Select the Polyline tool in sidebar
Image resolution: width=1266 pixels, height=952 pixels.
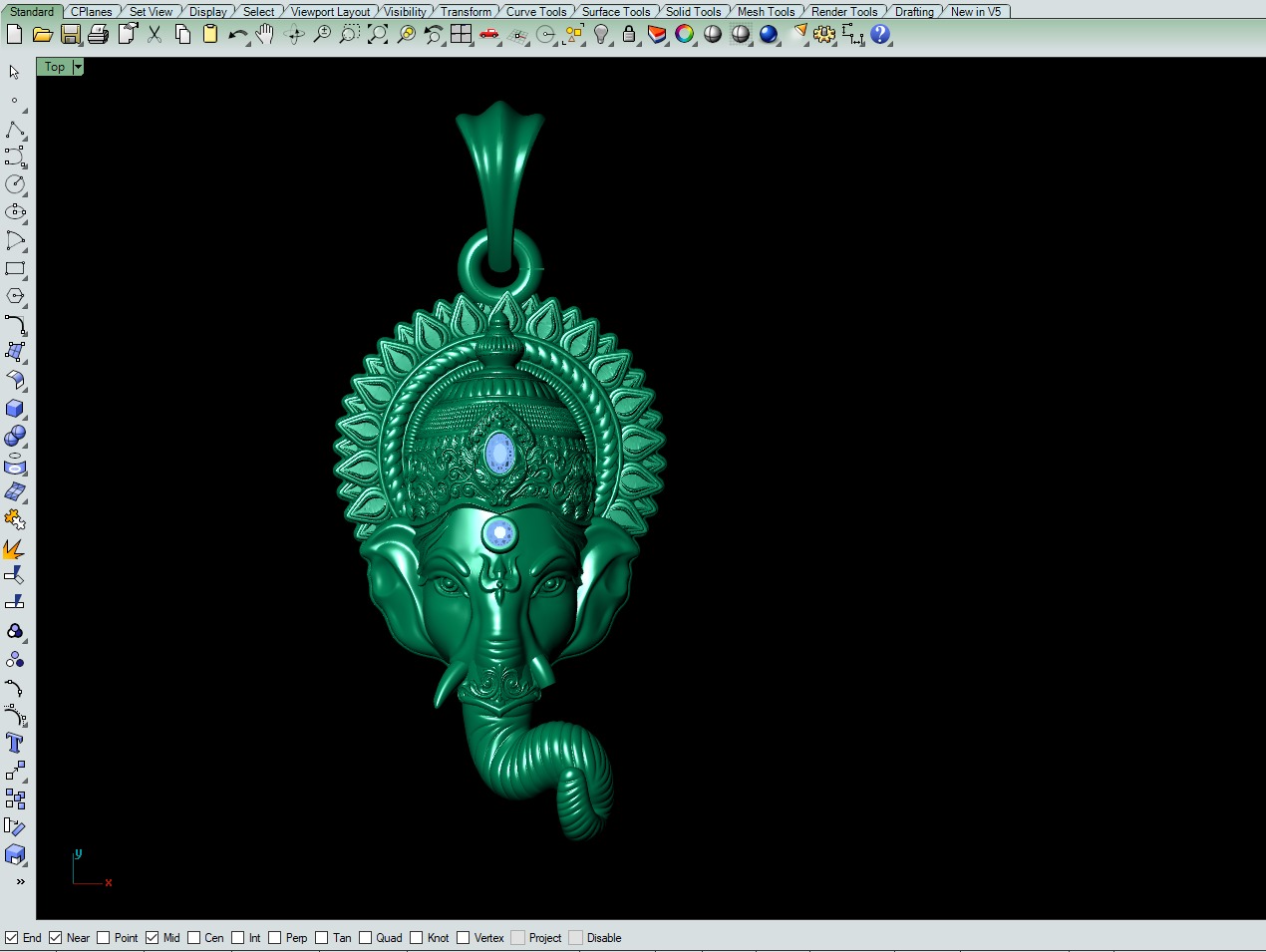click(15, 130)
